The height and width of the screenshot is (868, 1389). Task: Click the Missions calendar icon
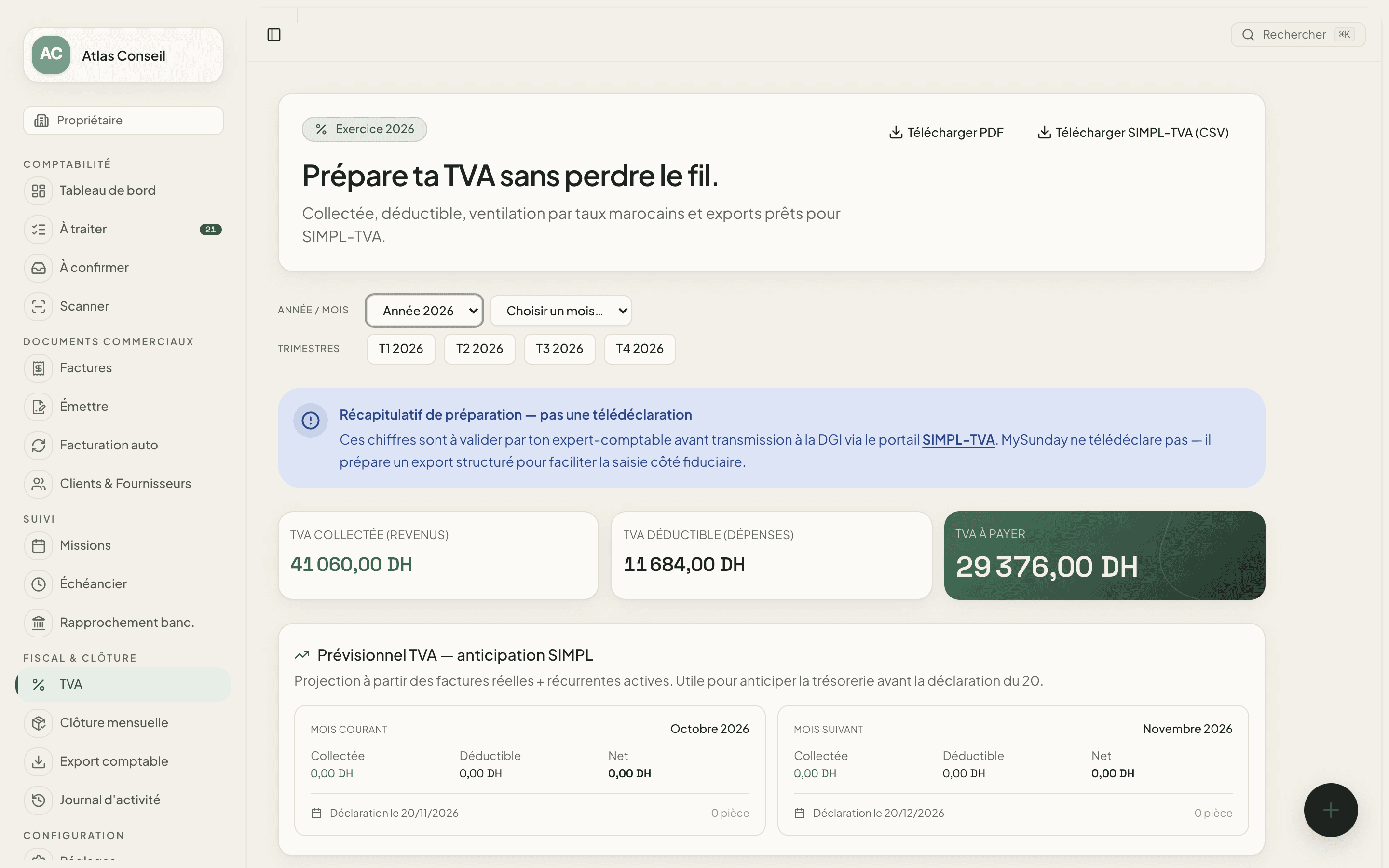39,545
